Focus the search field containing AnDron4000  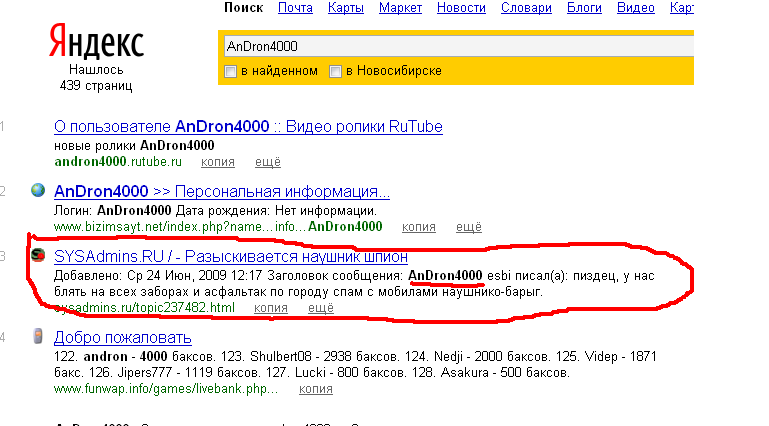[459, 46]
